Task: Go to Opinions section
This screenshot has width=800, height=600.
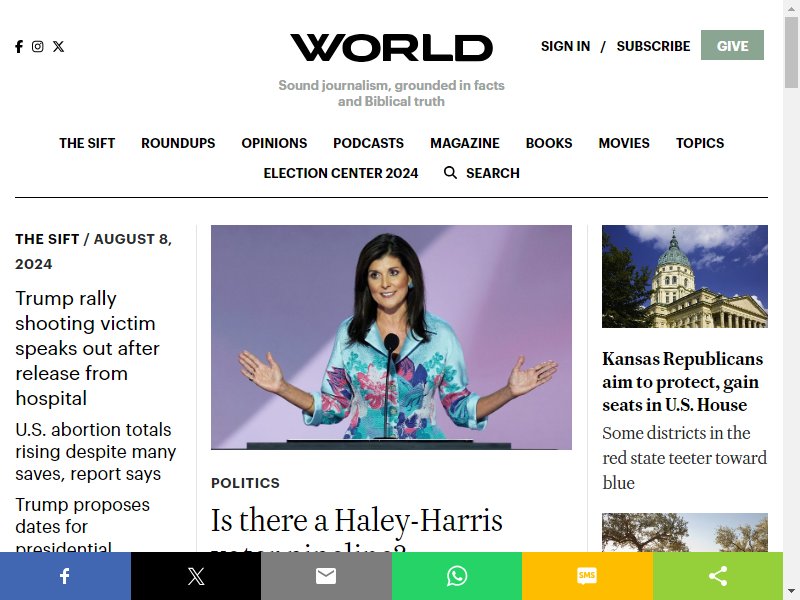Action: coord(274,143)
